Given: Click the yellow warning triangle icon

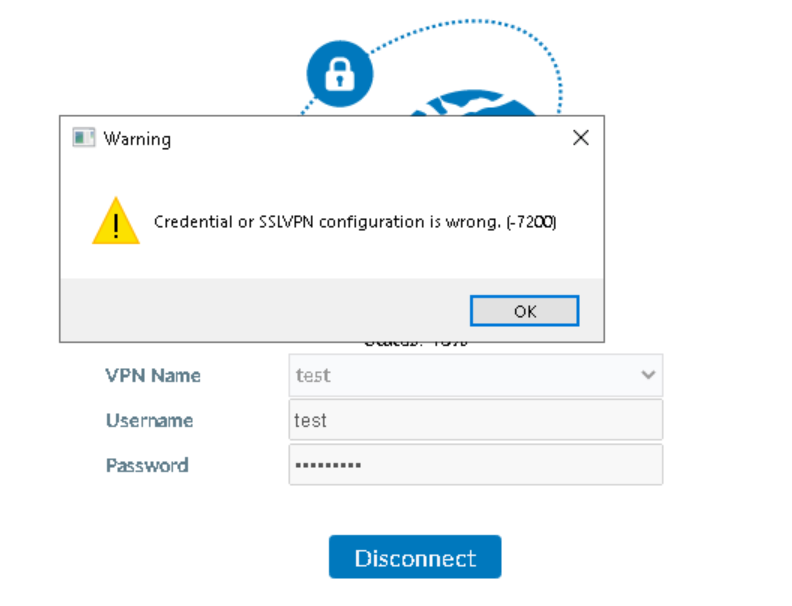Looking at the screenshot, I should [116, 221].
